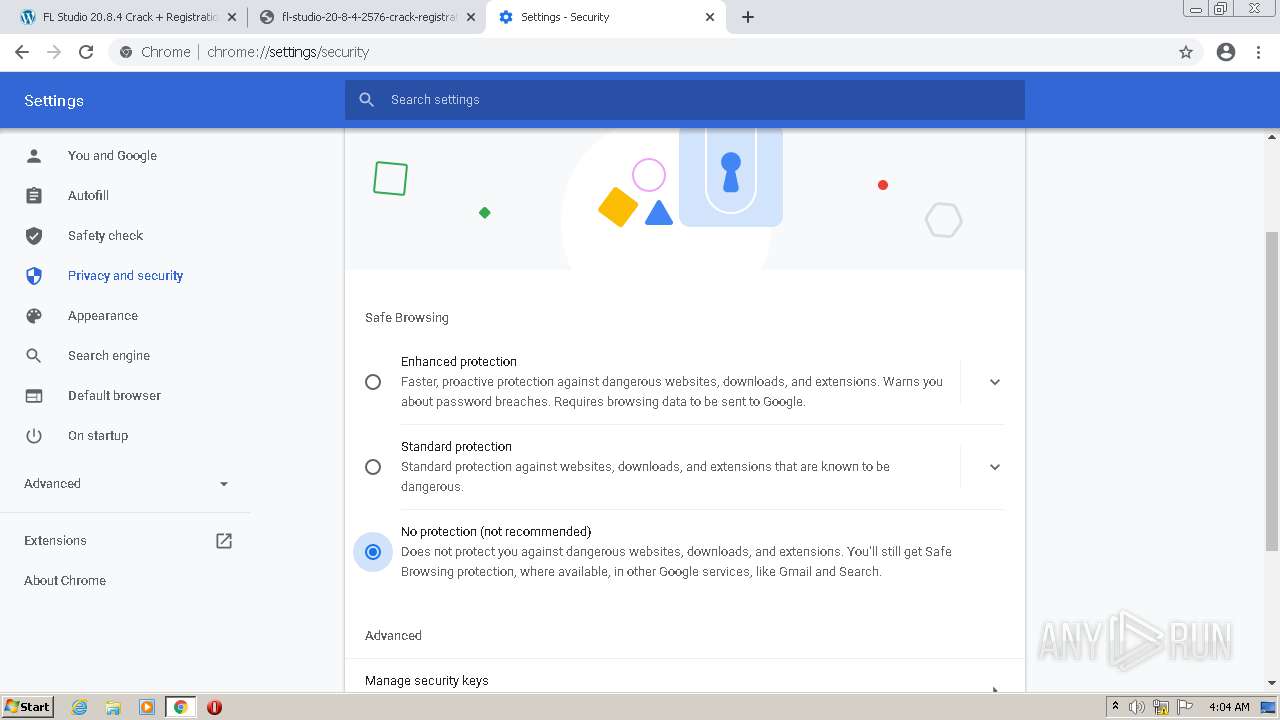Show hidden system tray icons arrow
This screenshot has width=1280, height=720.
pyautogui.click(x=1115, y=707)
